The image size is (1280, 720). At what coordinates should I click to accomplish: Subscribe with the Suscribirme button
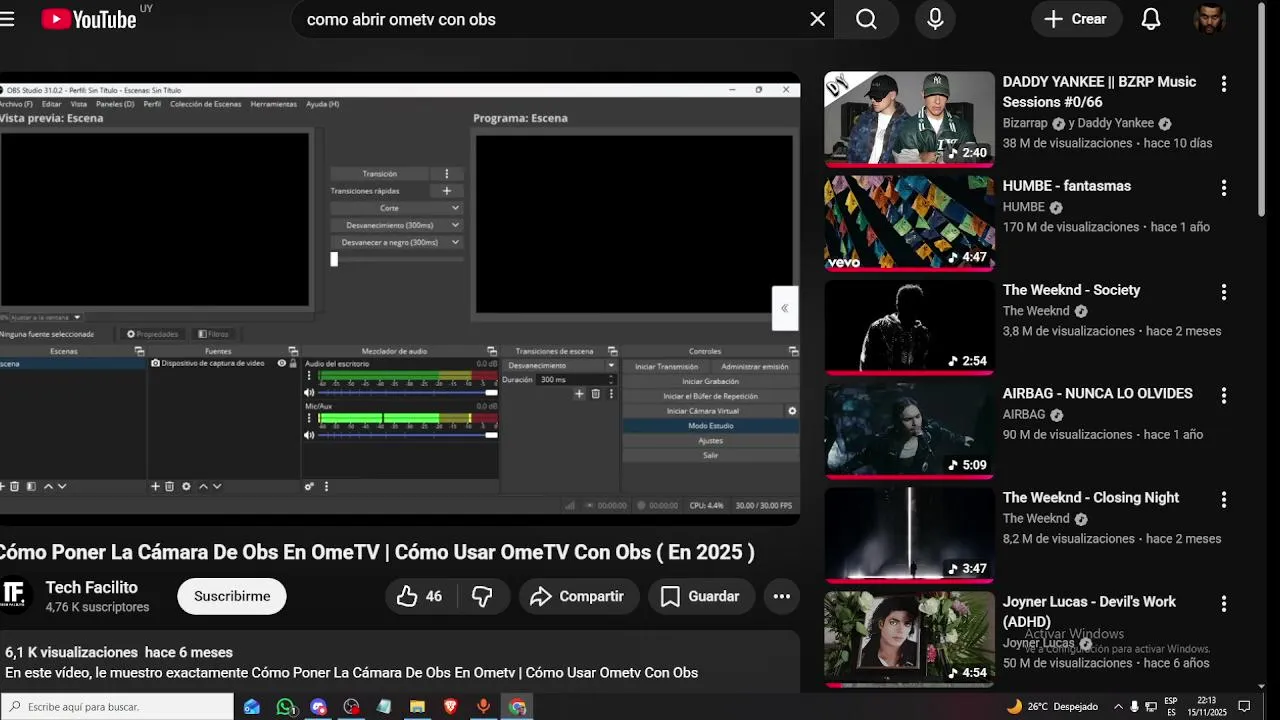pyautogui.click(x=232, y=596)
